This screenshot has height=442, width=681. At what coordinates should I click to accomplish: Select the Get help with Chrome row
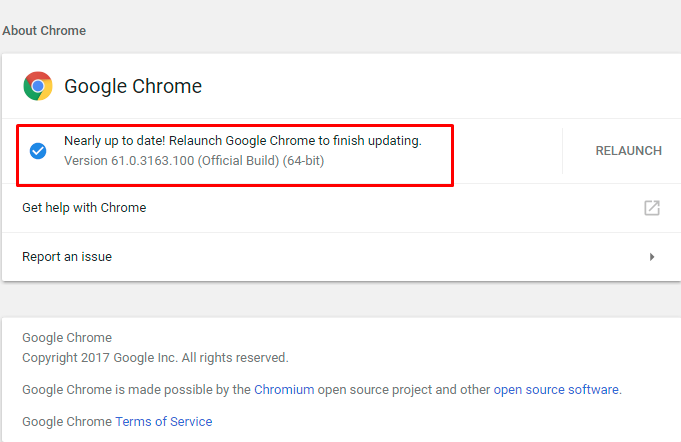click(85, 208)
